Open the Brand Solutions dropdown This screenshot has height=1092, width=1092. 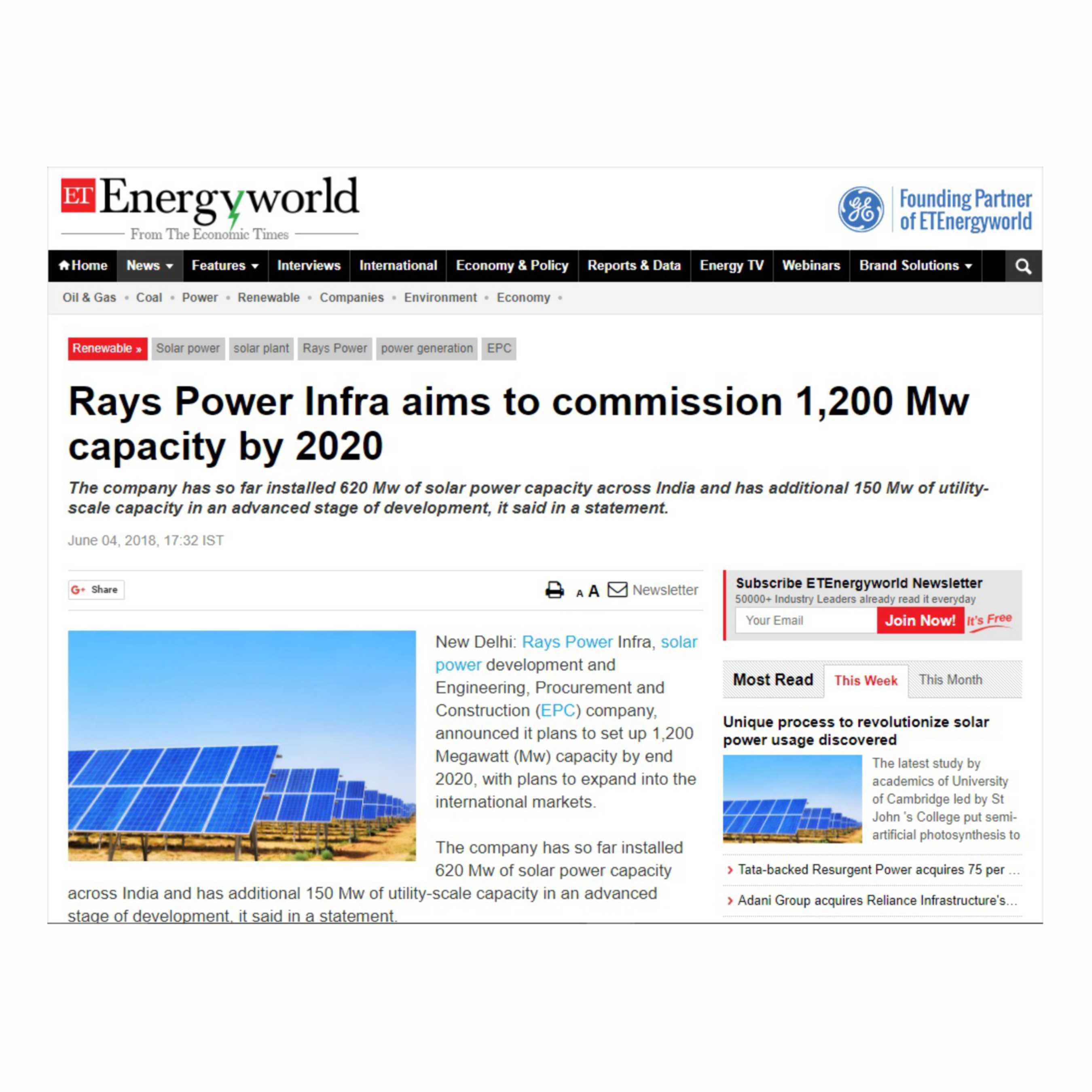[915, 266]
